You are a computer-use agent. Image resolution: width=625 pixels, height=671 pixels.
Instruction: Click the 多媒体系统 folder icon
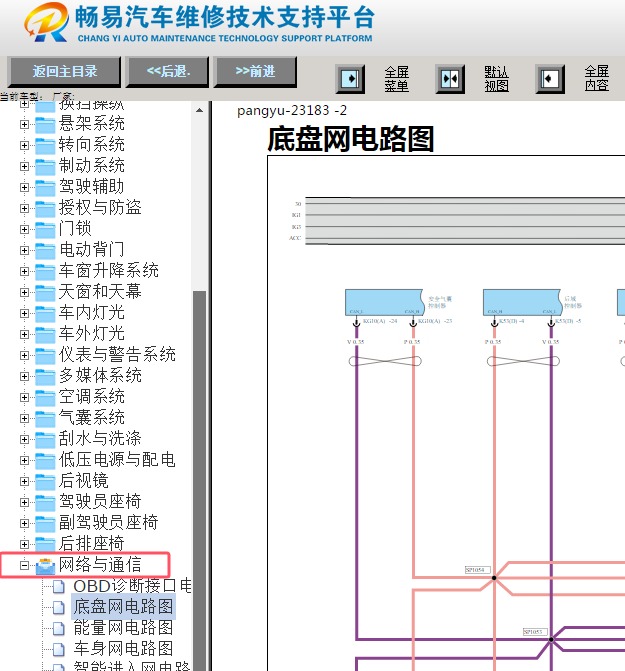coord(45,376)
